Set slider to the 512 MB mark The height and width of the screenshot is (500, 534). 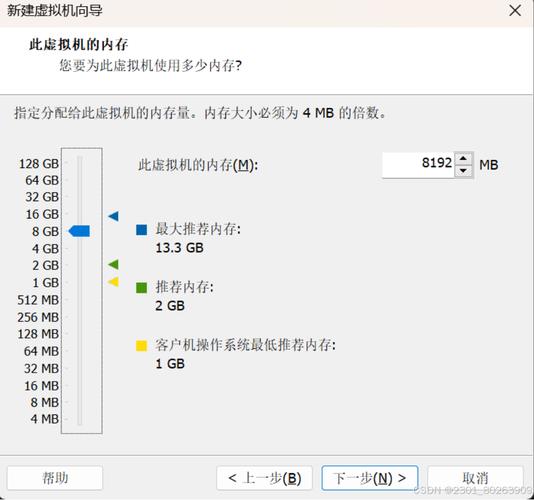pos(80,300)
